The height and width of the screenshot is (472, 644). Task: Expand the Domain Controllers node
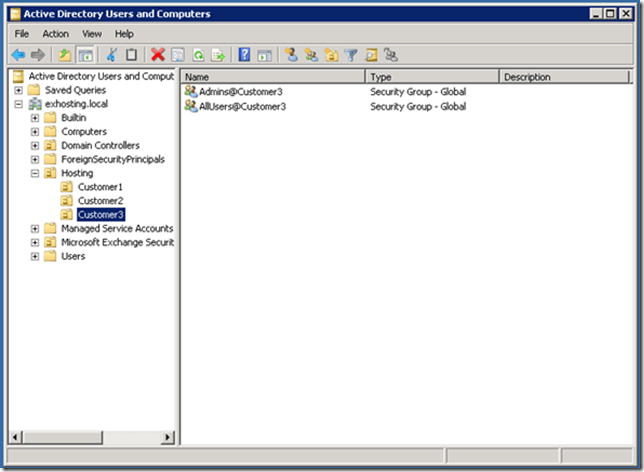(36, 146)
